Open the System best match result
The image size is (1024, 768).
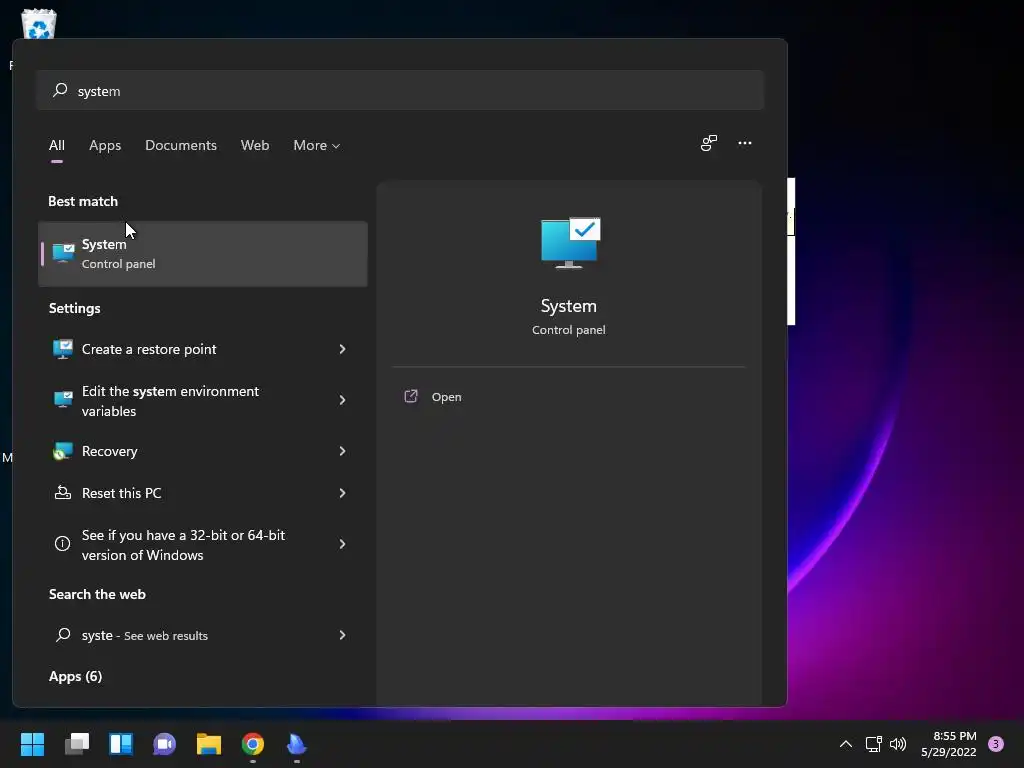click(x=203, y=253)
